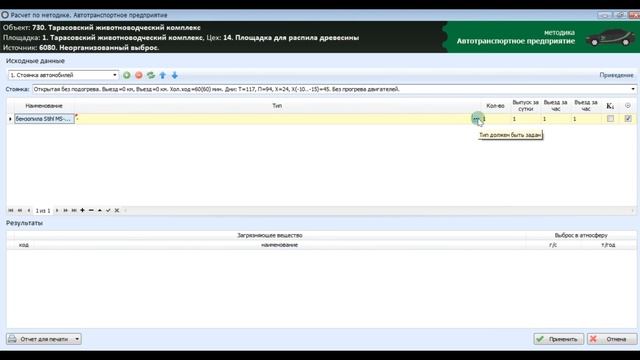Cancel edit with navigator X
This screenshot has height=360, width=640.
coord(117,210)
